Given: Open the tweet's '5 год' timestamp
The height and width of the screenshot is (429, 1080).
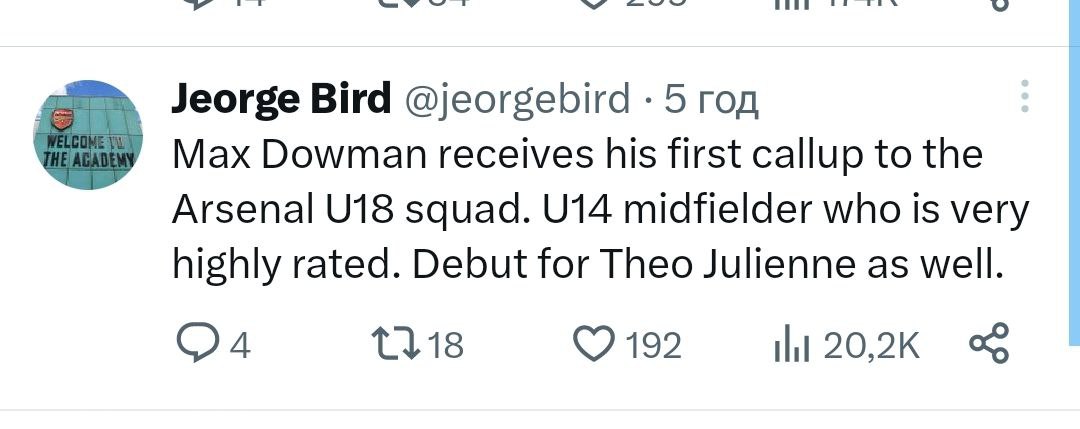Looking at the screenshot, I should click(x=713, y=99).
